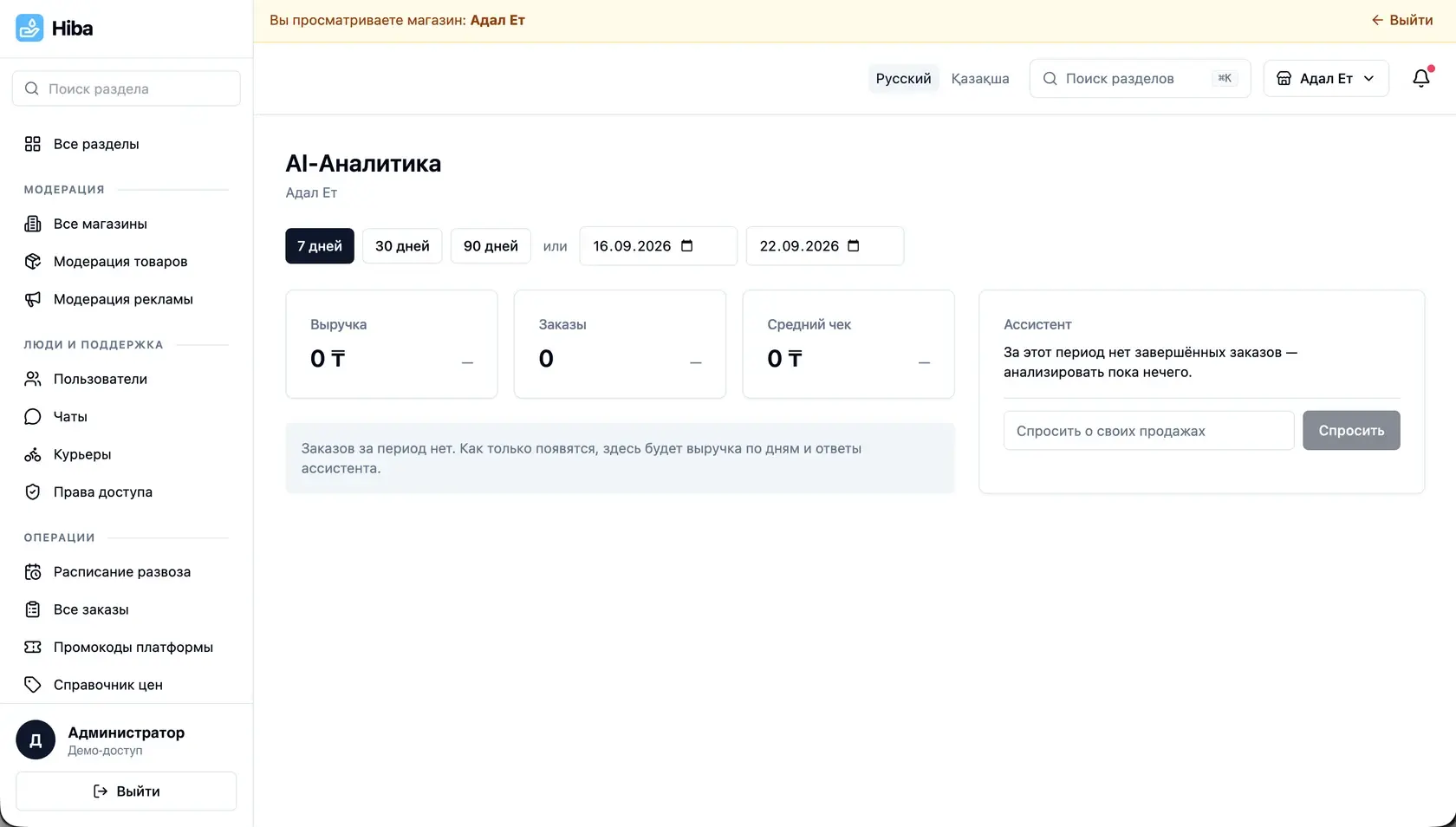Click the Заказы stat card

point(620,344)
